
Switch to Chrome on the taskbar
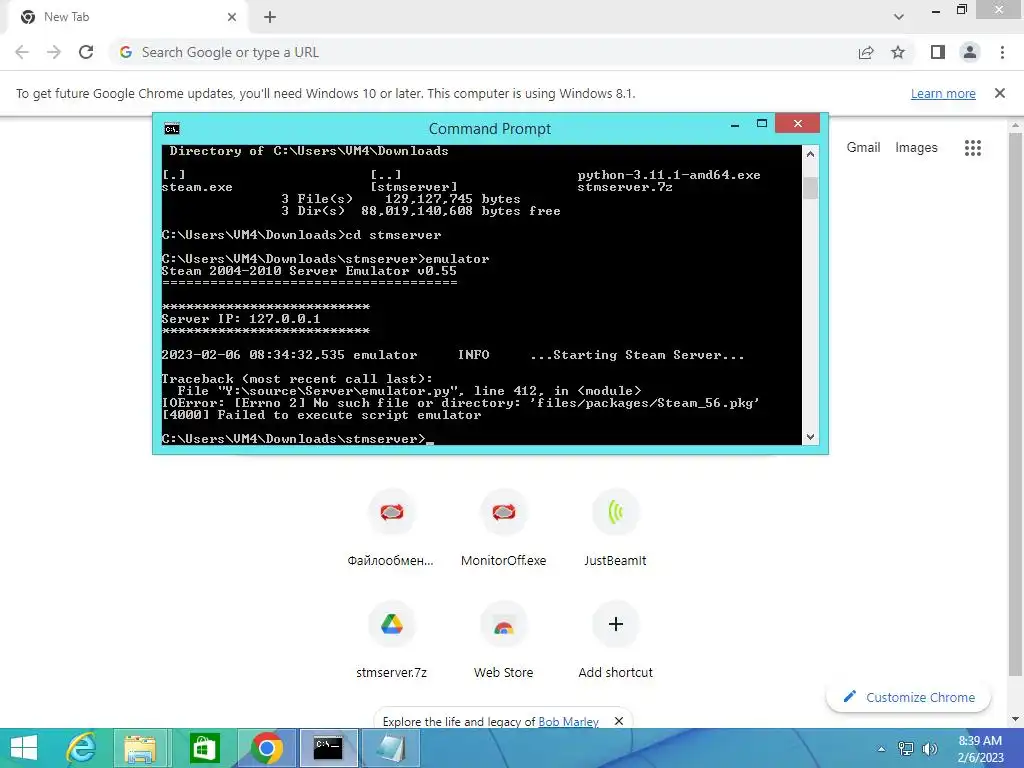[267, 748]
